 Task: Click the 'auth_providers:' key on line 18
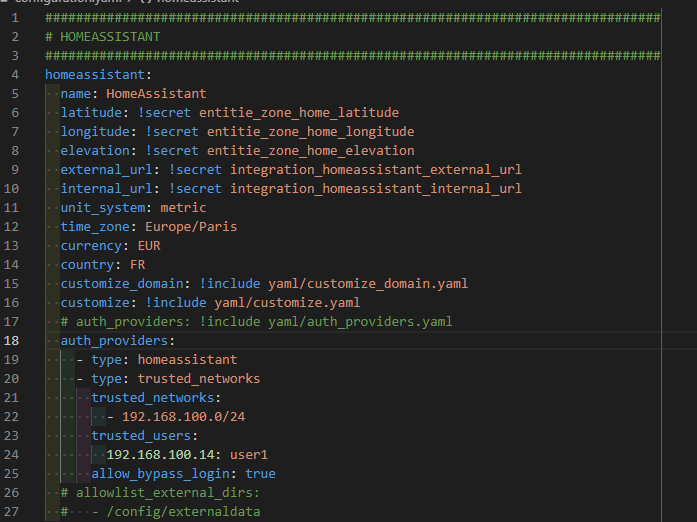[118, 341]
